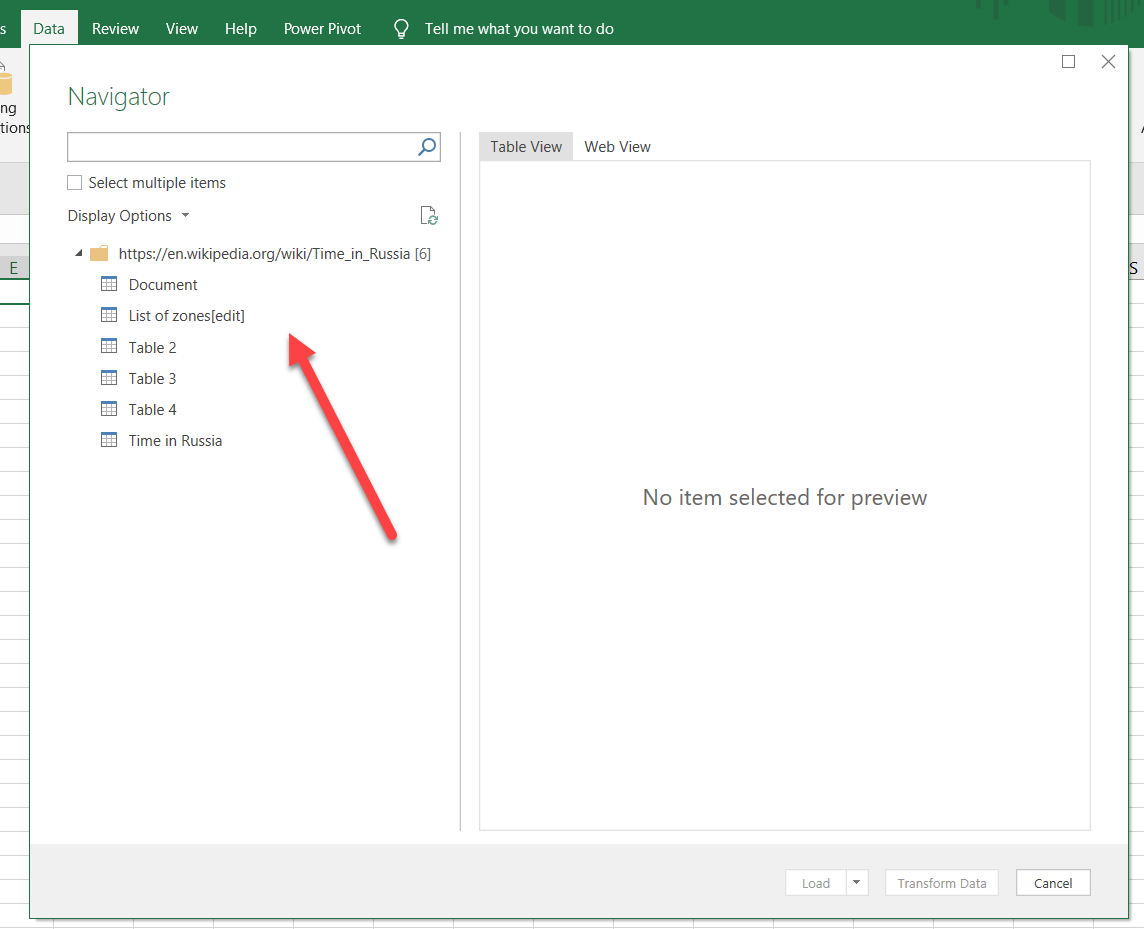Click the table icon beside Document
Image resolution: width=1144 pixels, height=929 pixels.
click(x=109, y=284)
